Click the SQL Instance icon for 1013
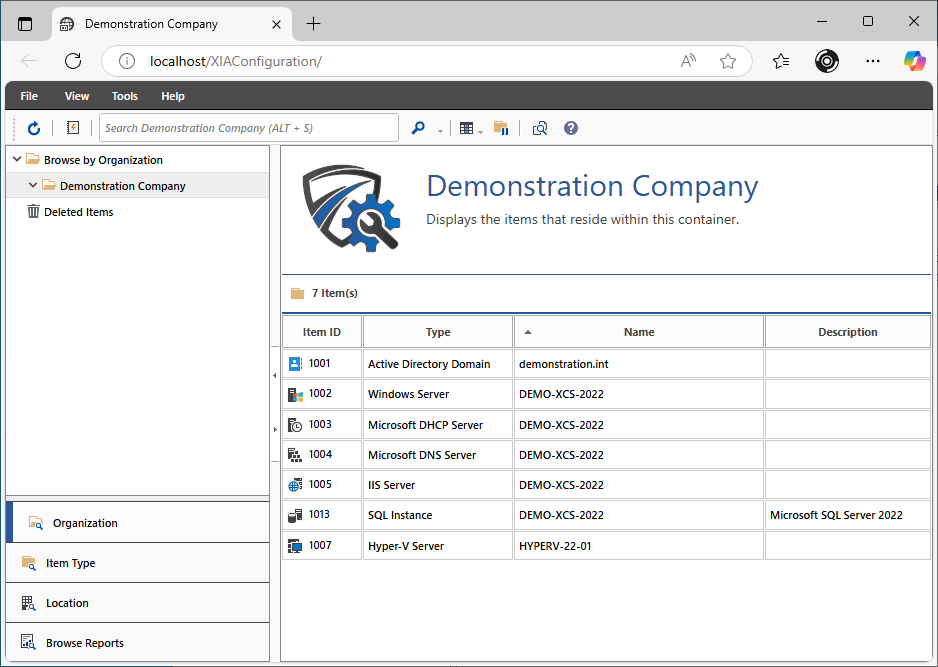Screen dimensions: 938x667 (x=296, y=515)
